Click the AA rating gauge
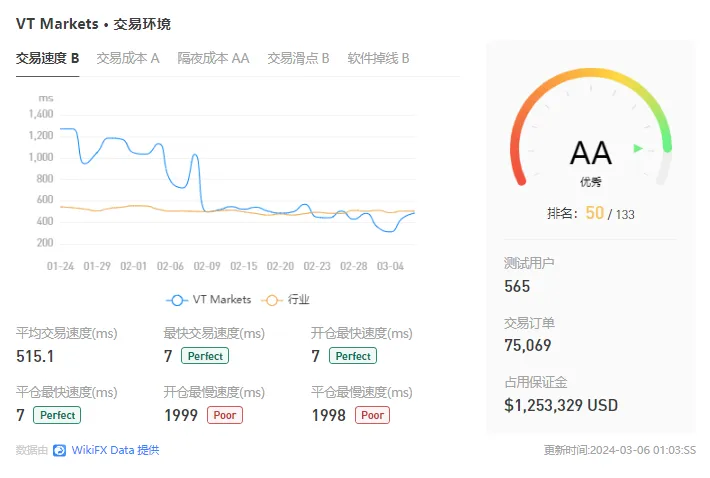 pyautogui.click(x=590, y=129)
